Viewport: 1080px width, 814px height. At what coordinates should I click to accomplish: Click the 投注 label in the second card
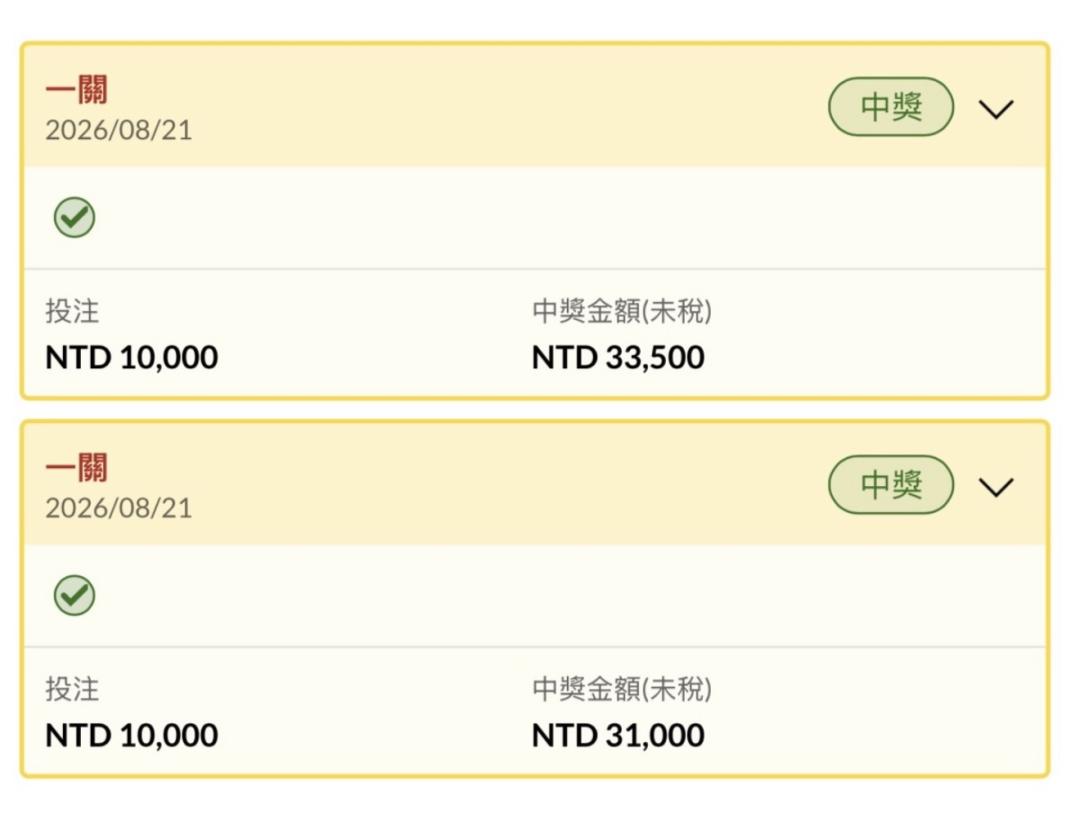[x=72, y=689]
